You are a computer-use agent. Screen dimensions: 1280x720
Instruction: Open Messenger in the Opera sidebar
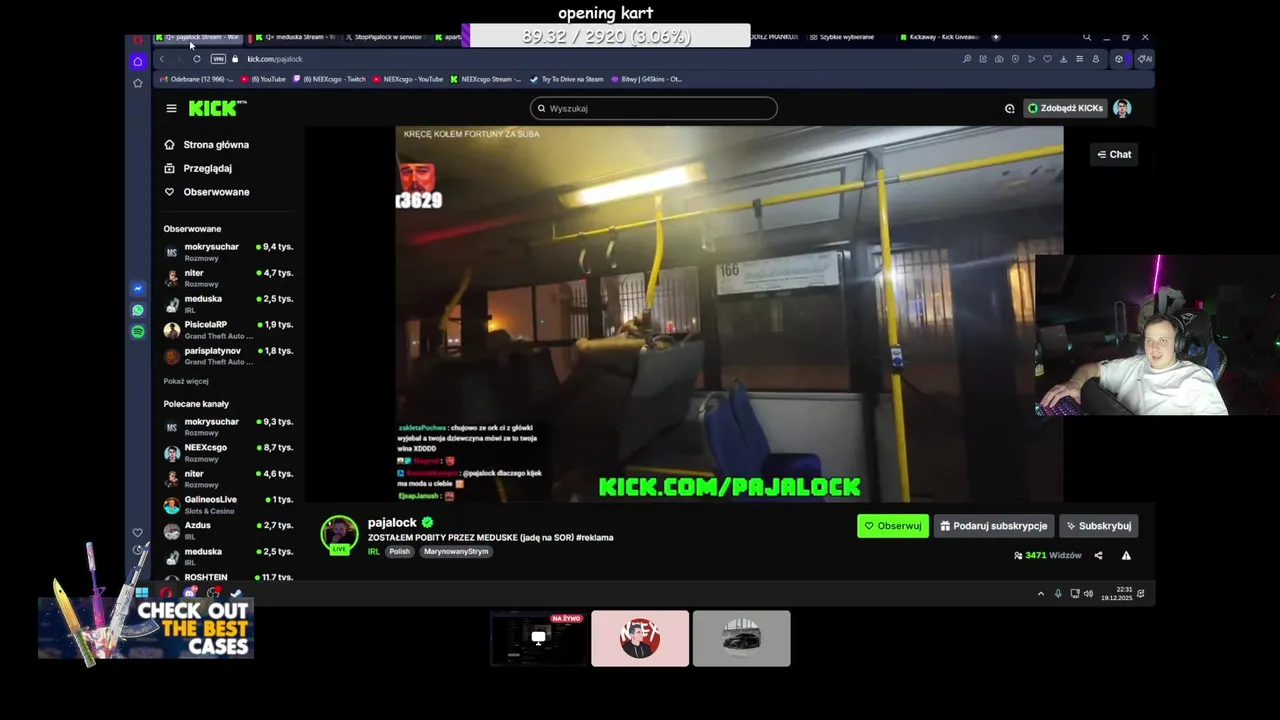138,289
